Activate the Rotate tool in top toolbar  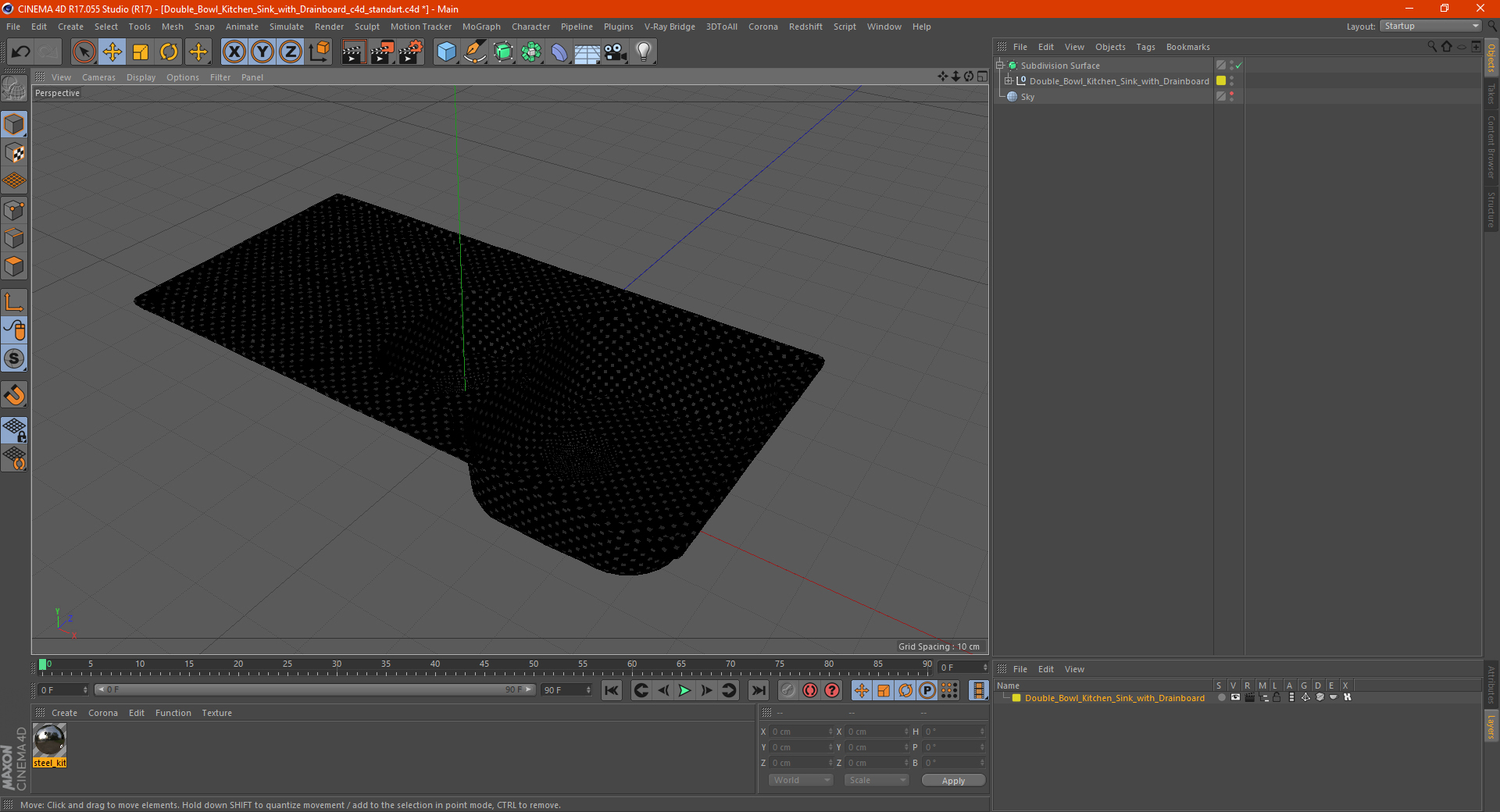point(169,52)
